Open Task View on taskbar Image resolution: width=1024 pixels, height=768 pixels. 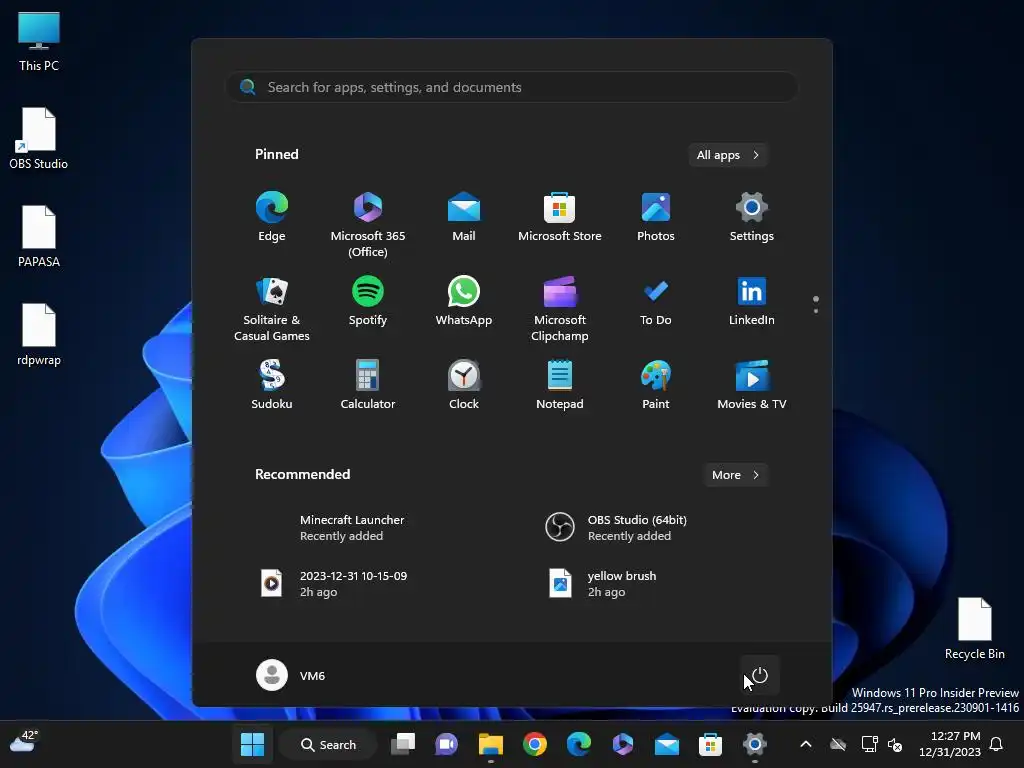point(403,744)
